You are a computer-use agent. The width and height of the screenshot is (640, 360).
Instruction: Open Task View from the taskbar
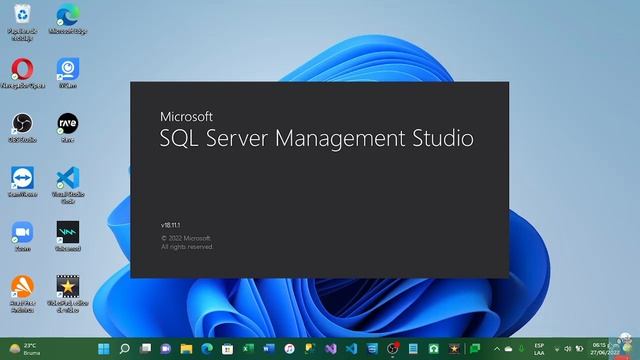[x=145, y=349]
